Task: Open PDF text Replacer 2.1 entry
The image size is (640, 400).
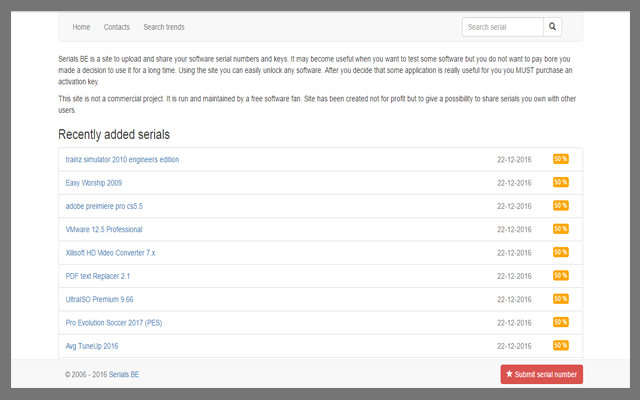Action: click(98, 276)
